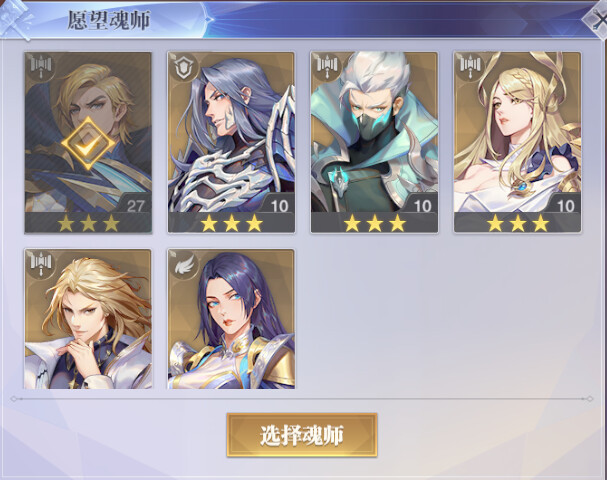Click three-star rating under masked character
Screen dimensions: 607x480
[x=375, y=223]
